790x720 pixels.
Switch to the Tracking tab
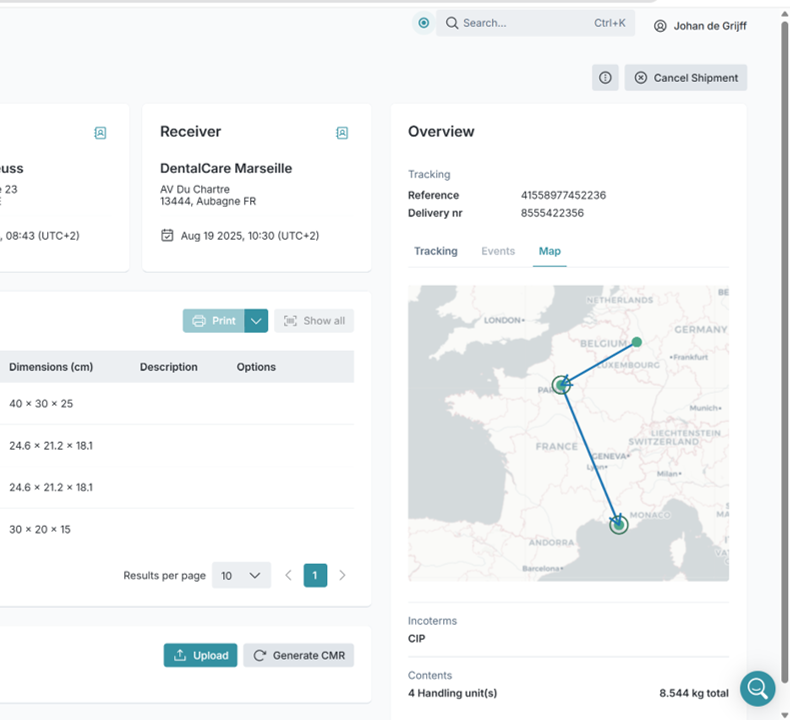pos(436,251)
